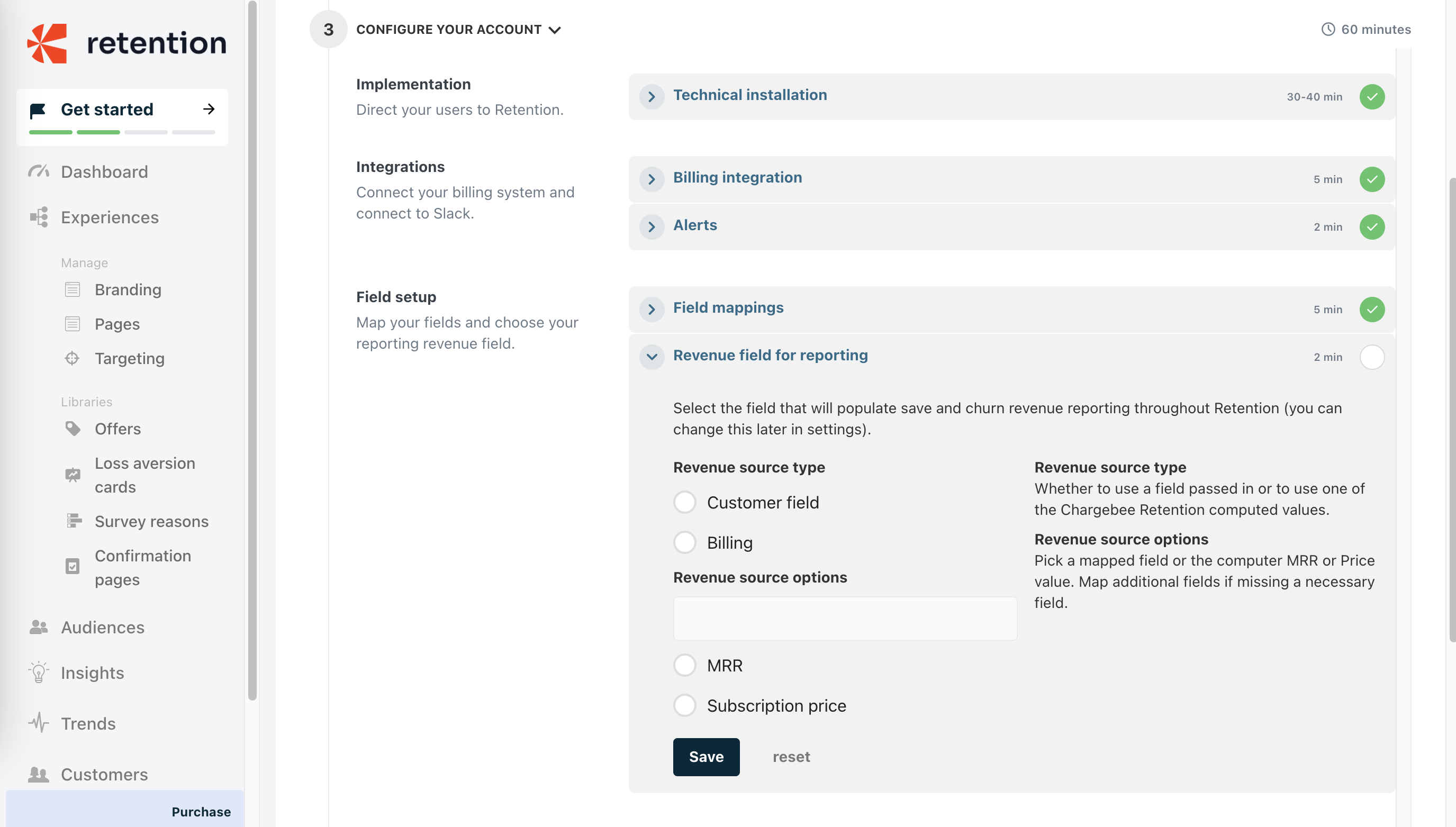Click the Experiences flow icon
The height and width of the screenshot is (827, 1456).
coord(39,217)
